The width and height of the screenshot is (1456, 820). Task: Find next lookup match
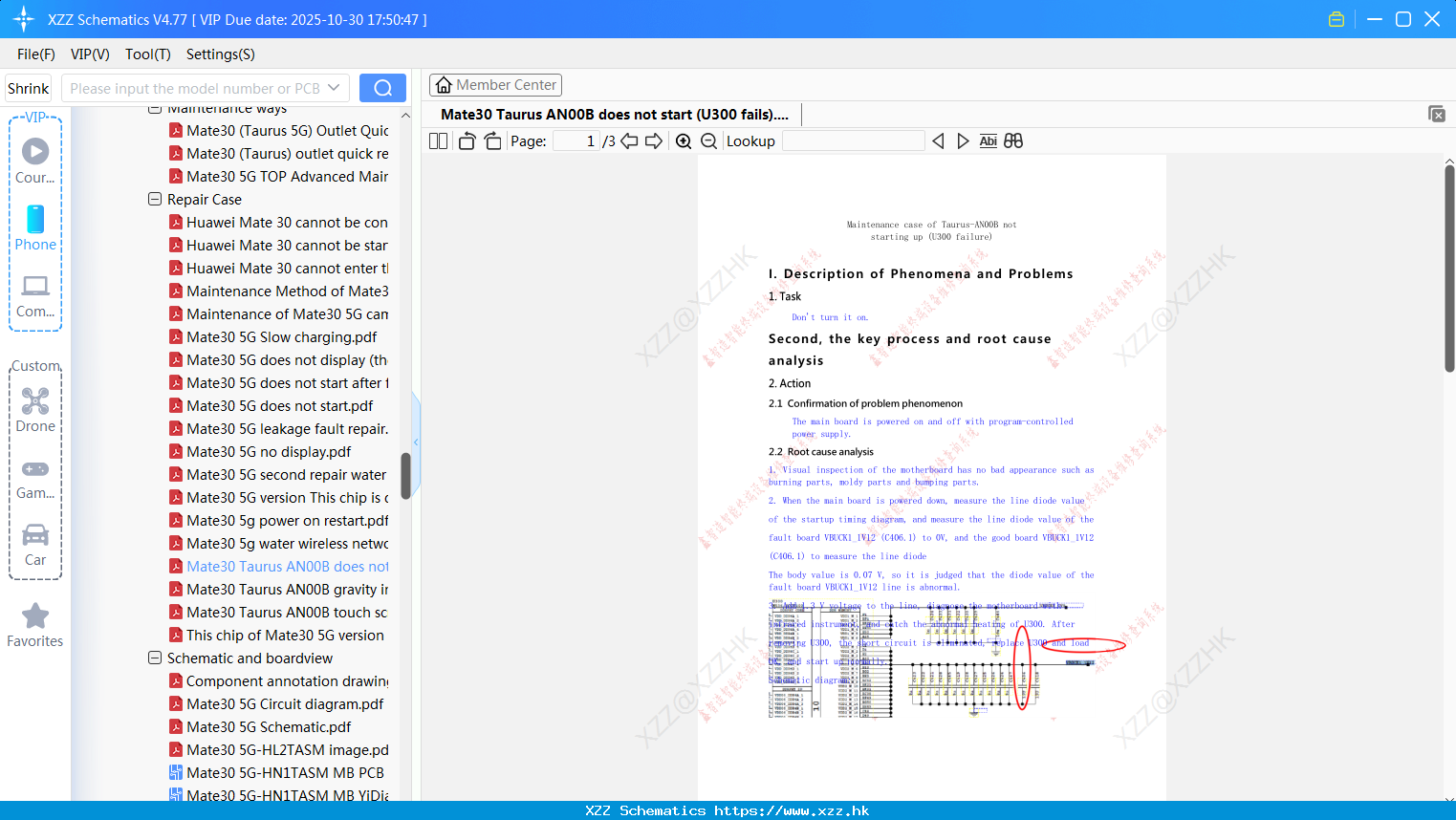click(963, 141)
